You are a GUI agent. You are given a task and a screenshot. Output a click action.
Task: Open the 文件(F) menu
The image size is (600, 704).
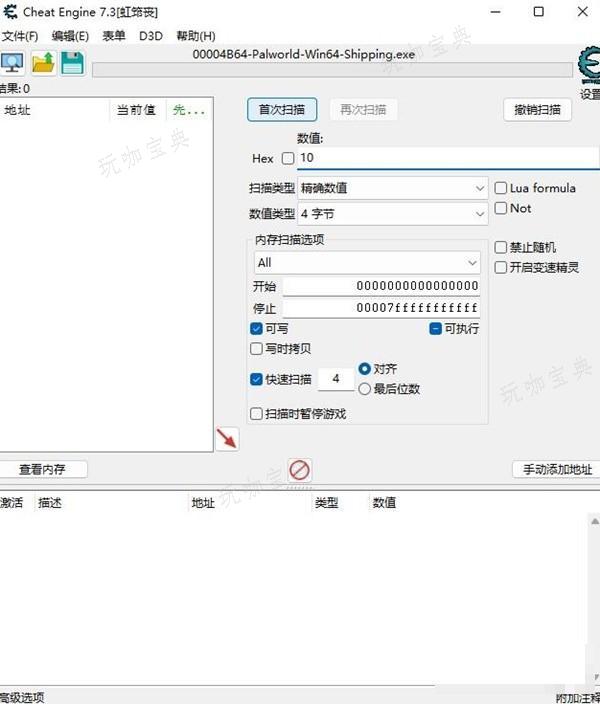pos(20,36)
